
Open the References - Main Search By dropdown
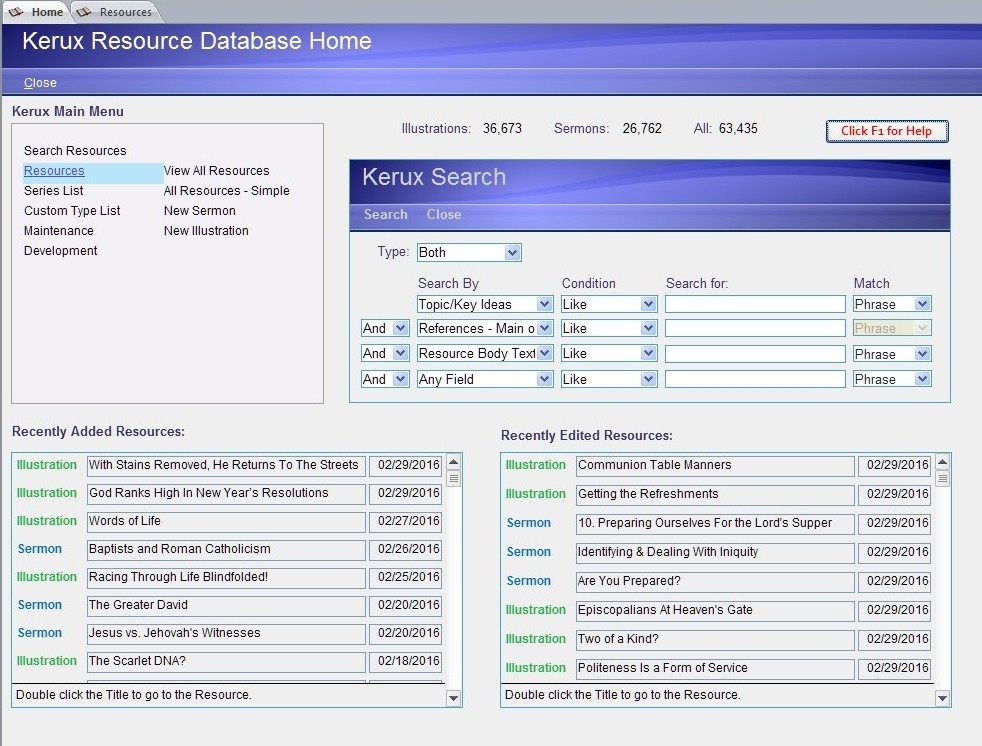click(544, 328)
